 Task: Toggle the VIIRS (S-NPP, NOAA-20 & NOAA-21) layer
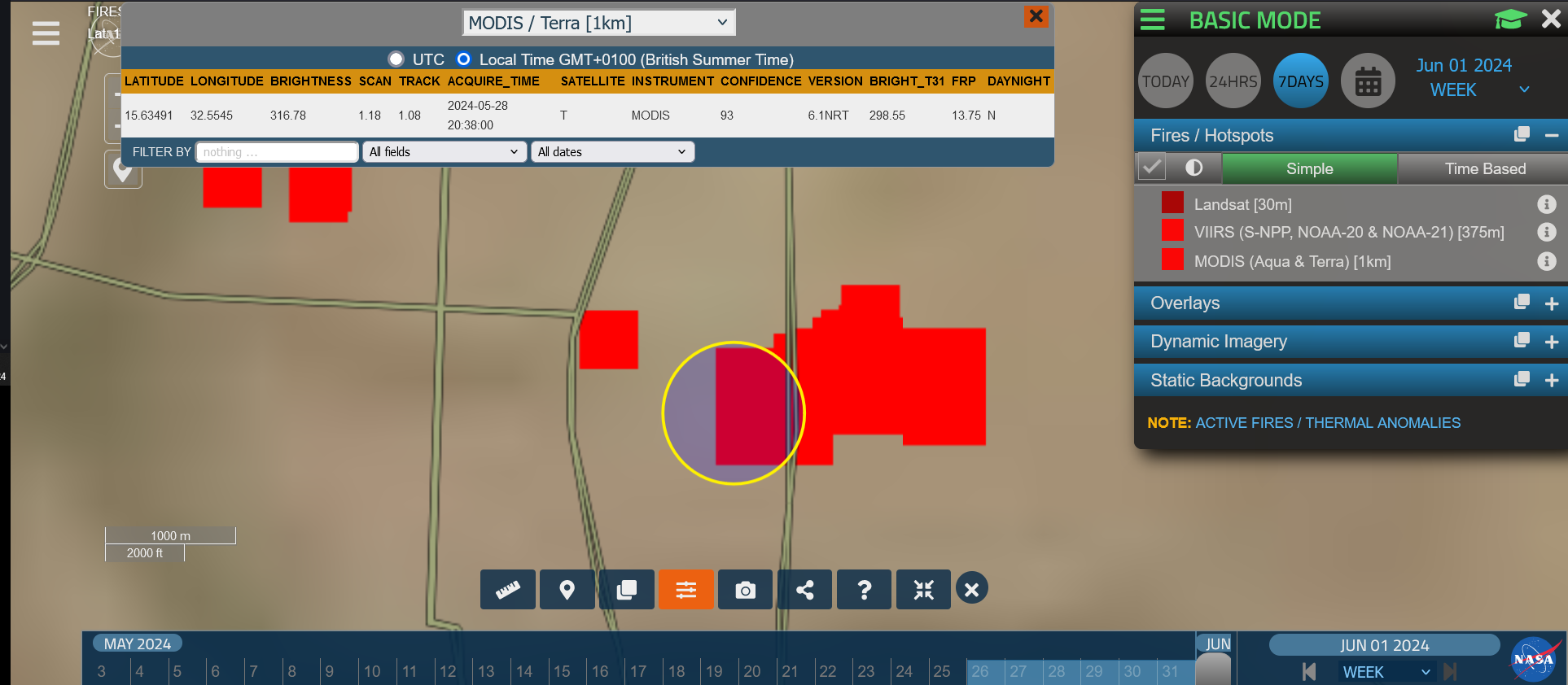[x=1349, y=232]
